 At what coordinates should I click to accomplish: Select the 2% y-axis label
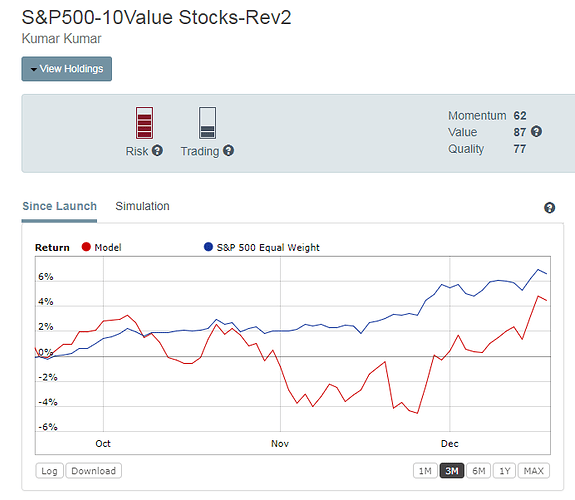(x=46, y=326)
